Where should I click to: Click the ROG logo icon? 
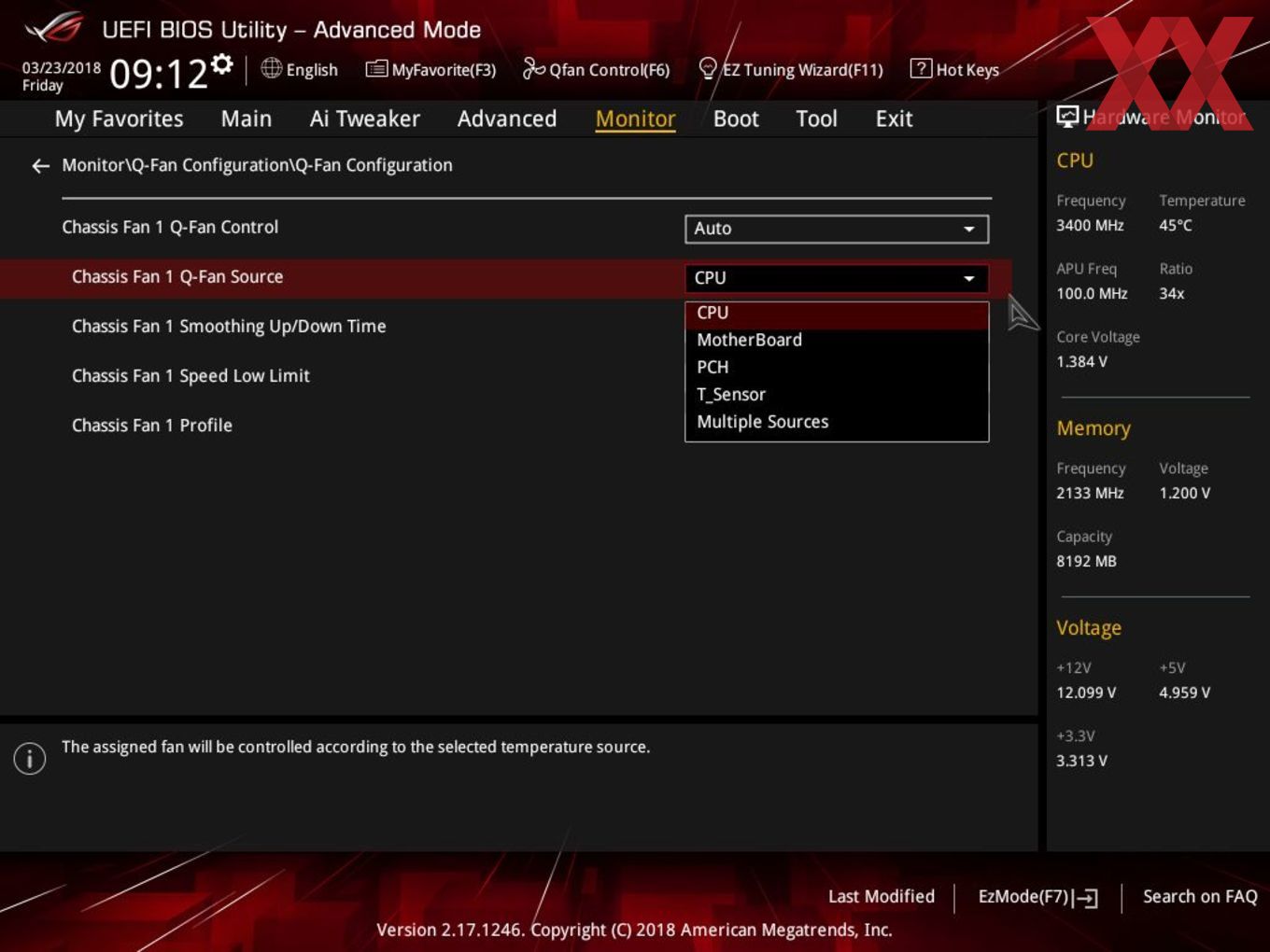(54, 28)
